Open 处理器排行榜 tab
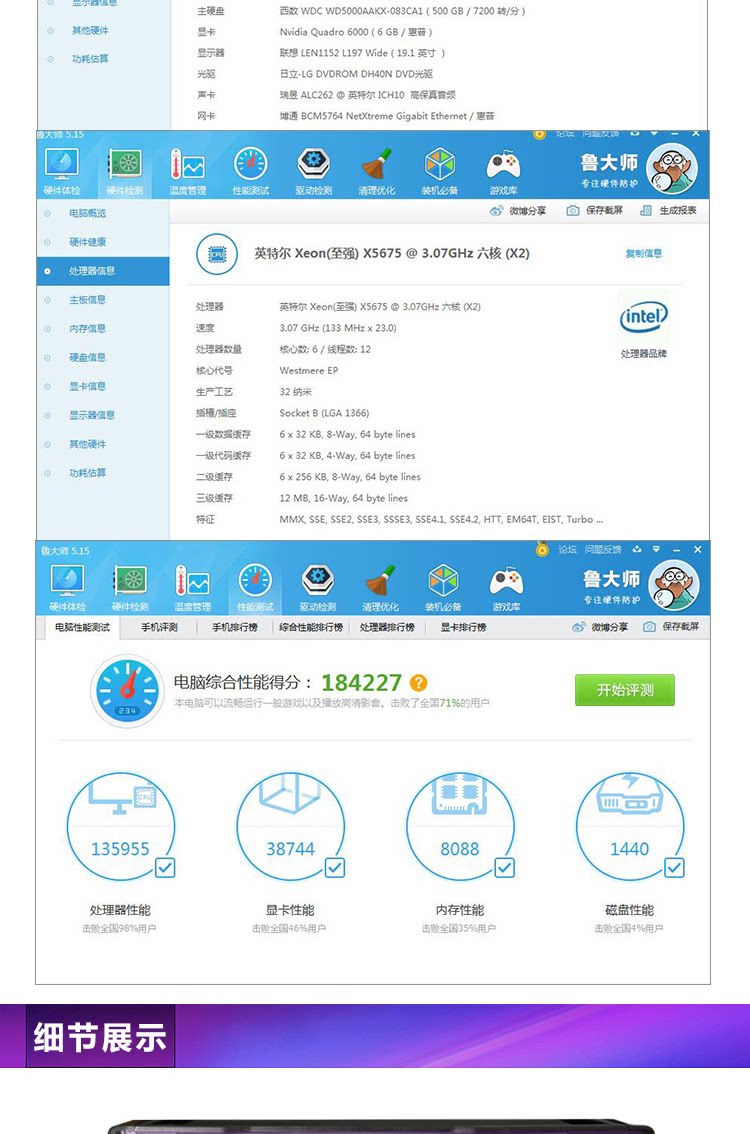 387,627
